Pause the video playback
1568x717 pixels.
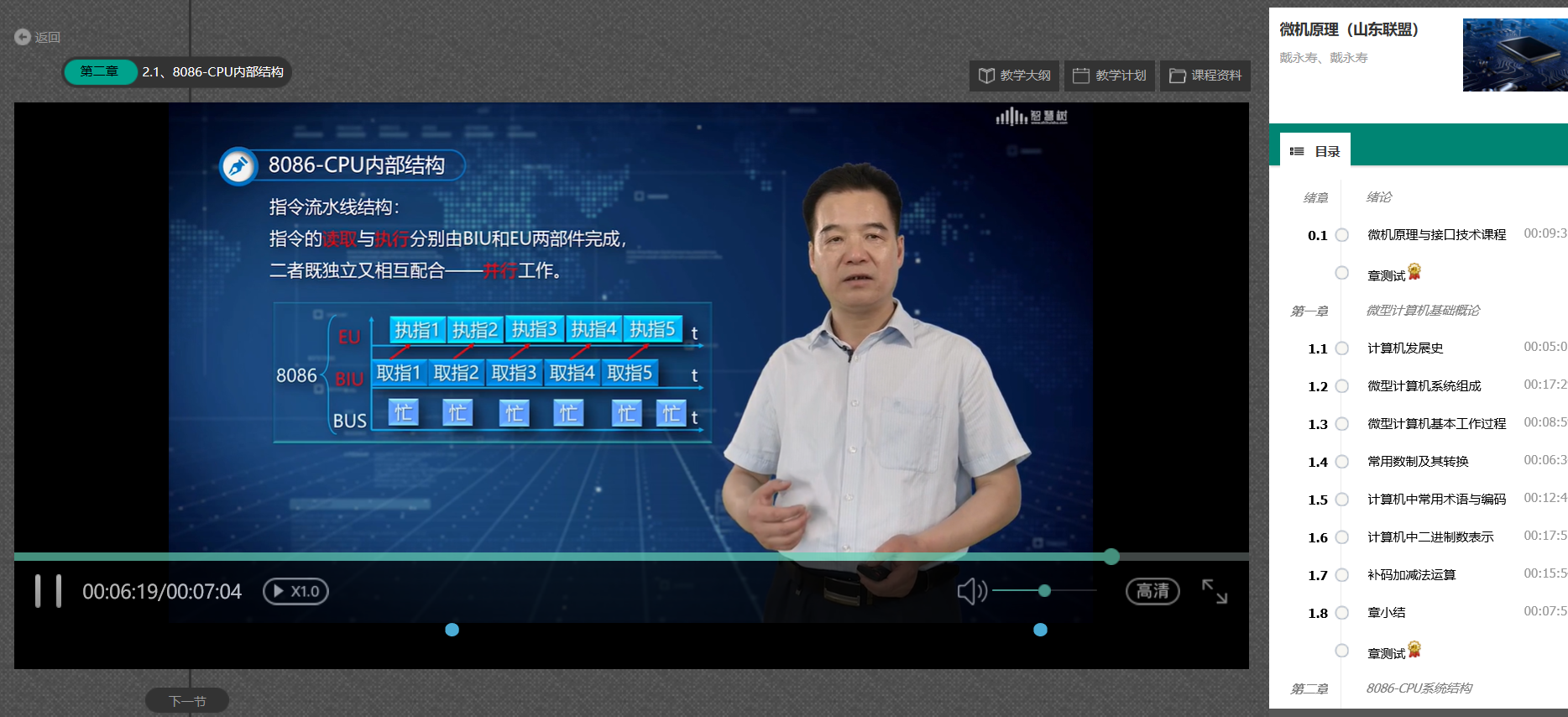tap(48, 591)
